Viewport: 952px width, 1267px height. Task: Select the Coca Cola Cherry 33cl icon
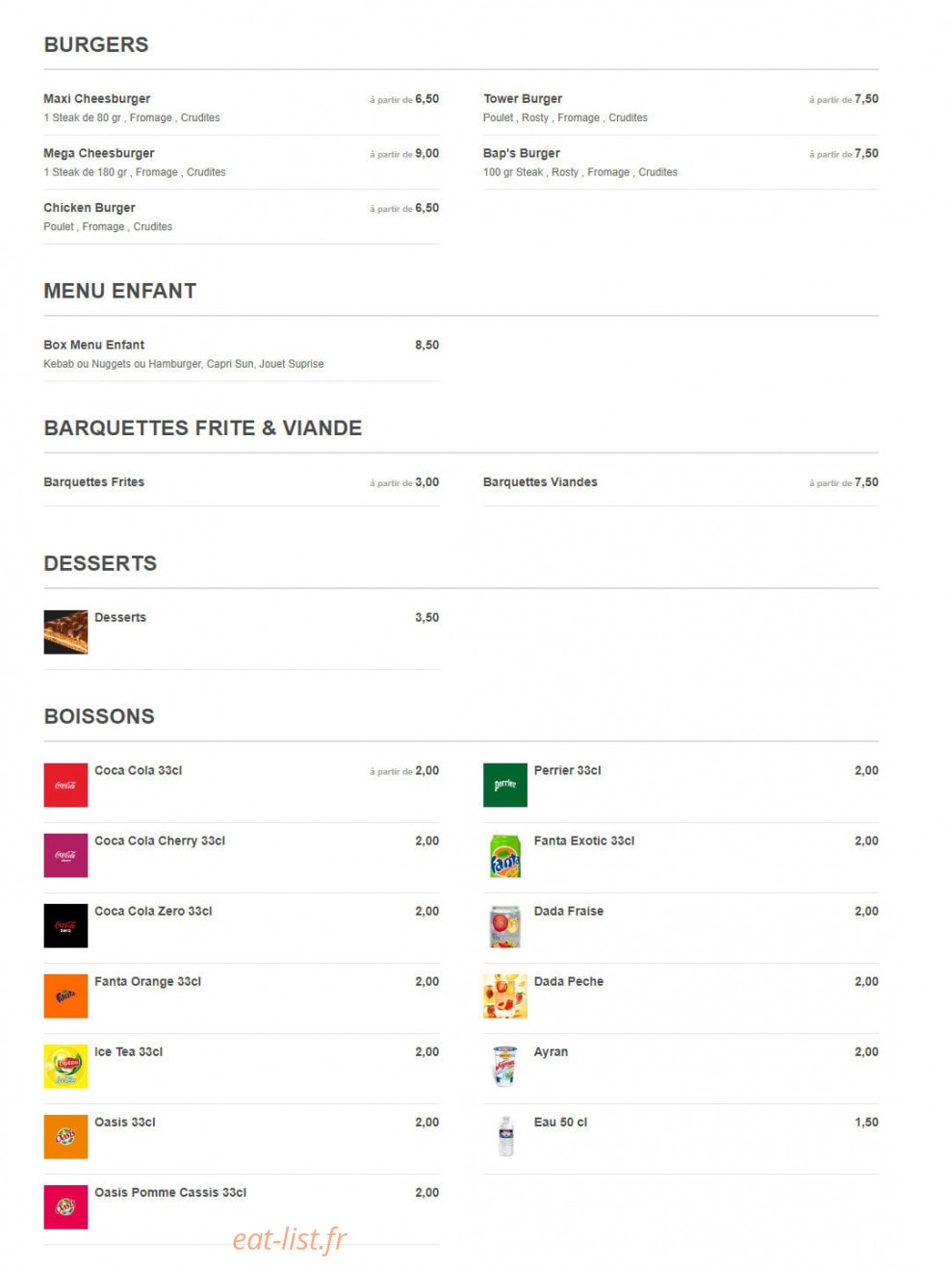(65, 855)
